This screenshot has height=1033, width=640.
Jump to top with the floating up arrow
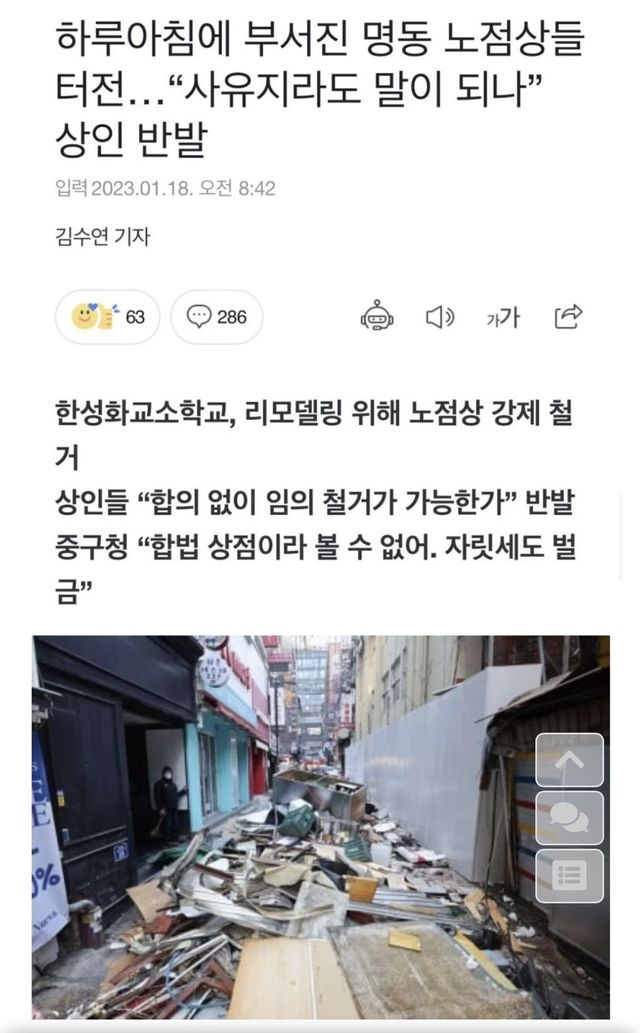pos(569,760)
